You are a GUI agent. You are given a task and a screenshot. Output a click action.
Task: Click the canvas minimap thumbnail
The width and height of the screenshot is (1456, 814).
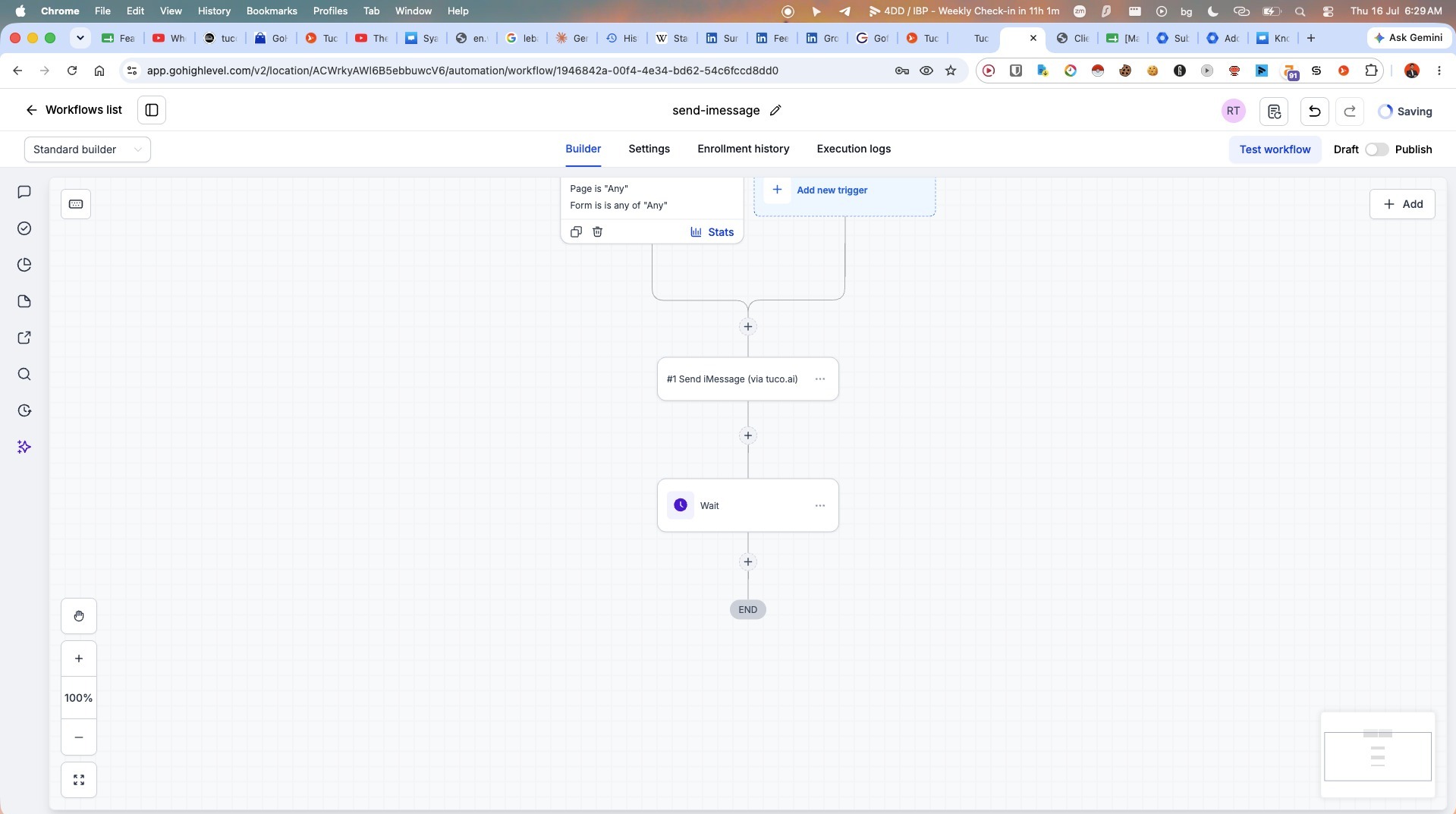1377,755
